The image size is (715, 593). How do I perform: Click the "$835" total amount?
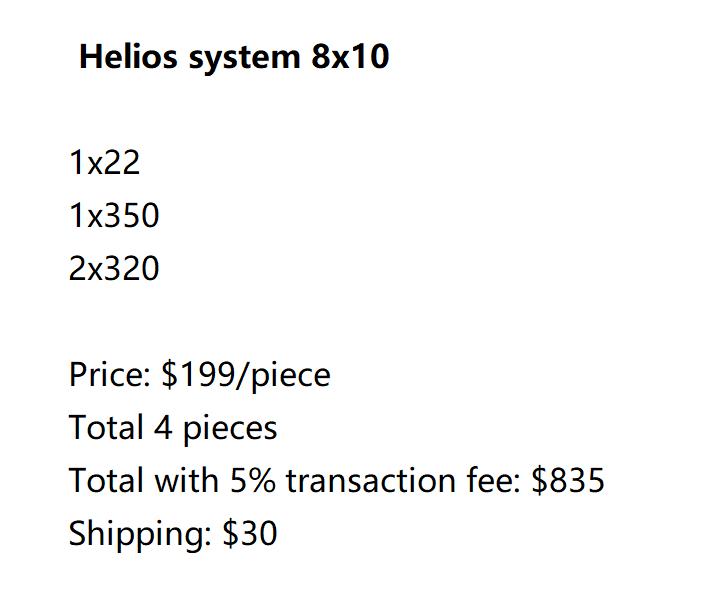568,481
